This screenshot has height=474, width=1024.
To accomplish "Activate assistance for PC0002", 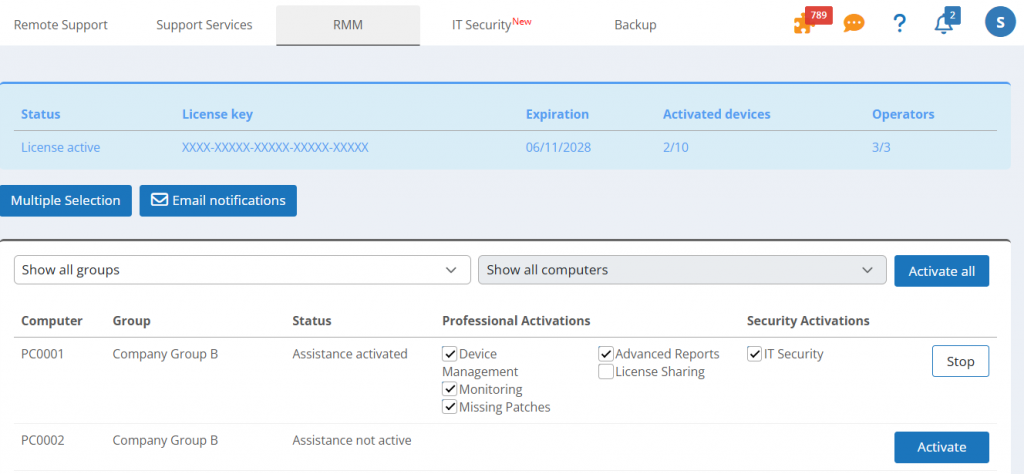I will pos(941,447).
